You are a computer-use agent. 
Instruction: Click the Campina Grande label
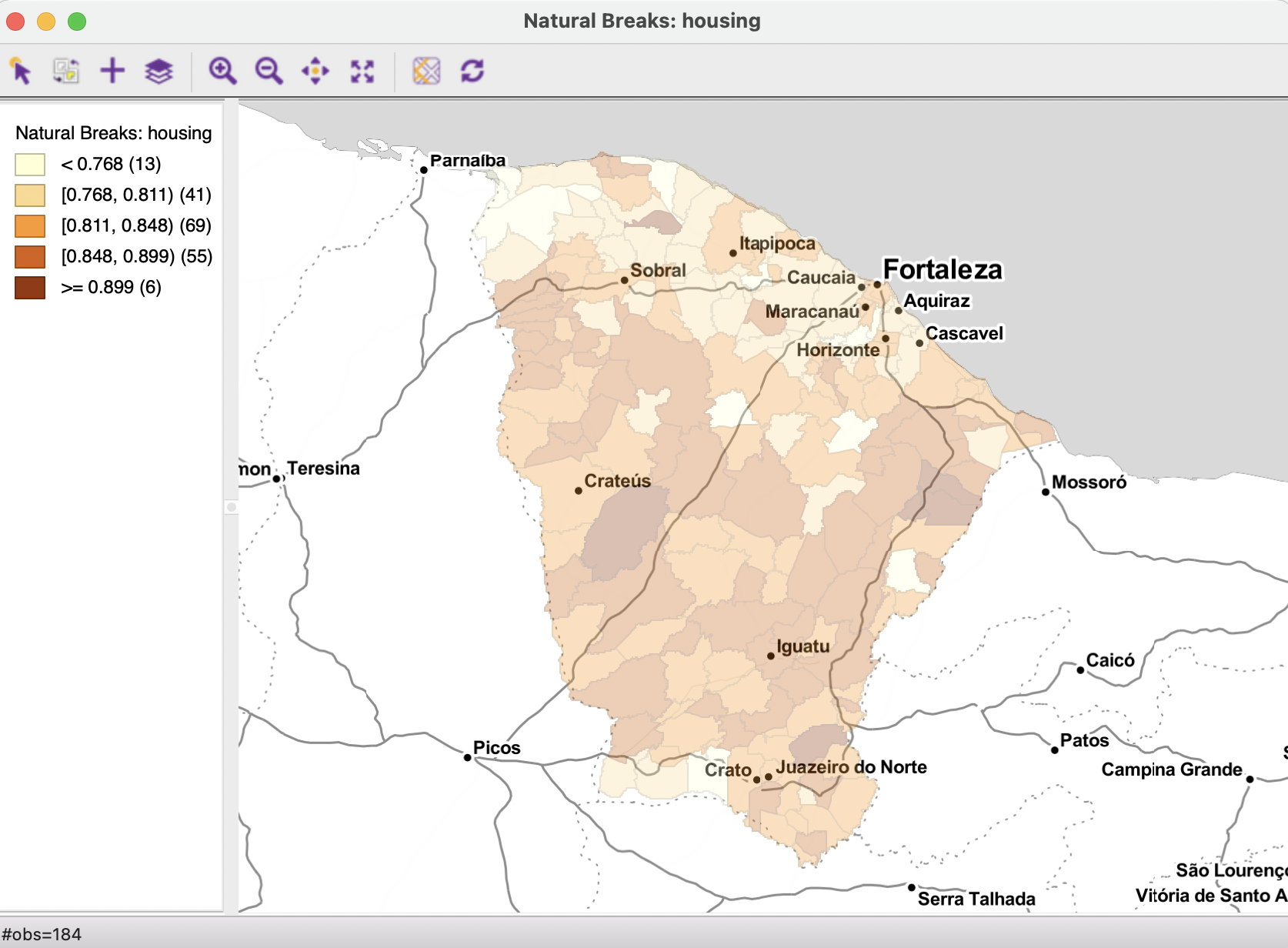1172,769
